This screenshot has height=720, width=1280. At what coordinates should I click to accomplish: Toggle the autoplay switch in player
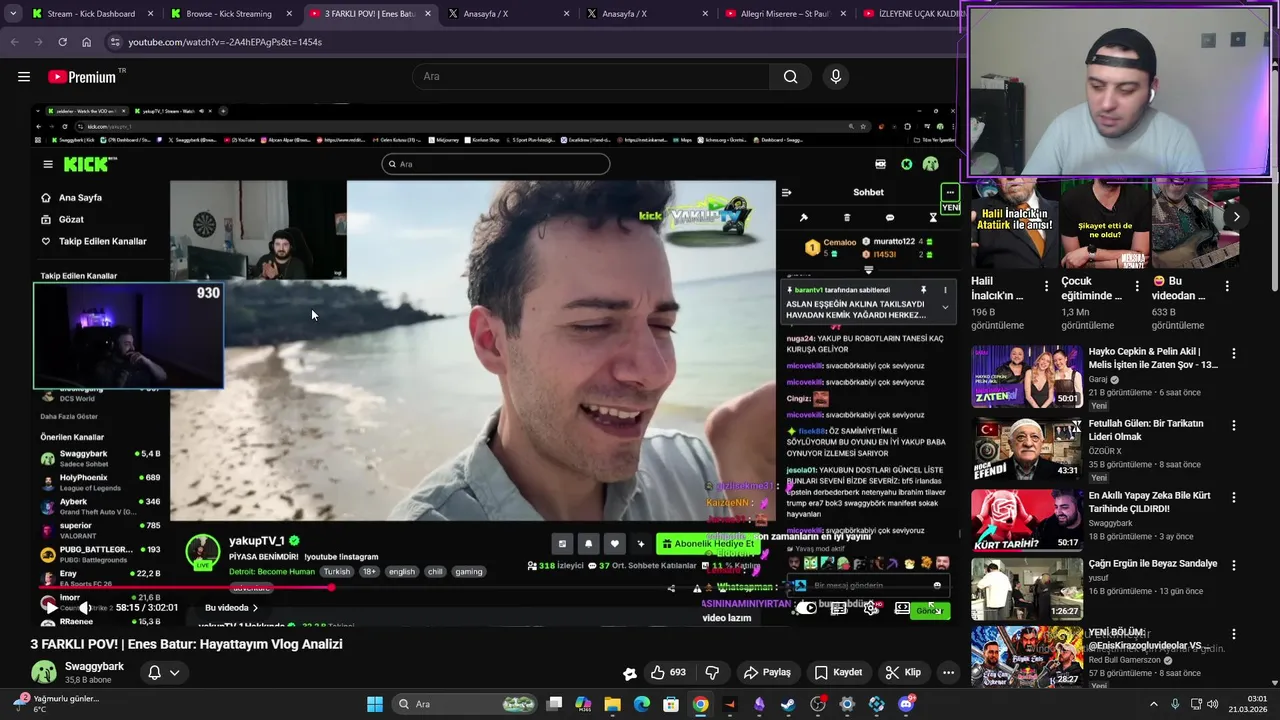[806, 608]
